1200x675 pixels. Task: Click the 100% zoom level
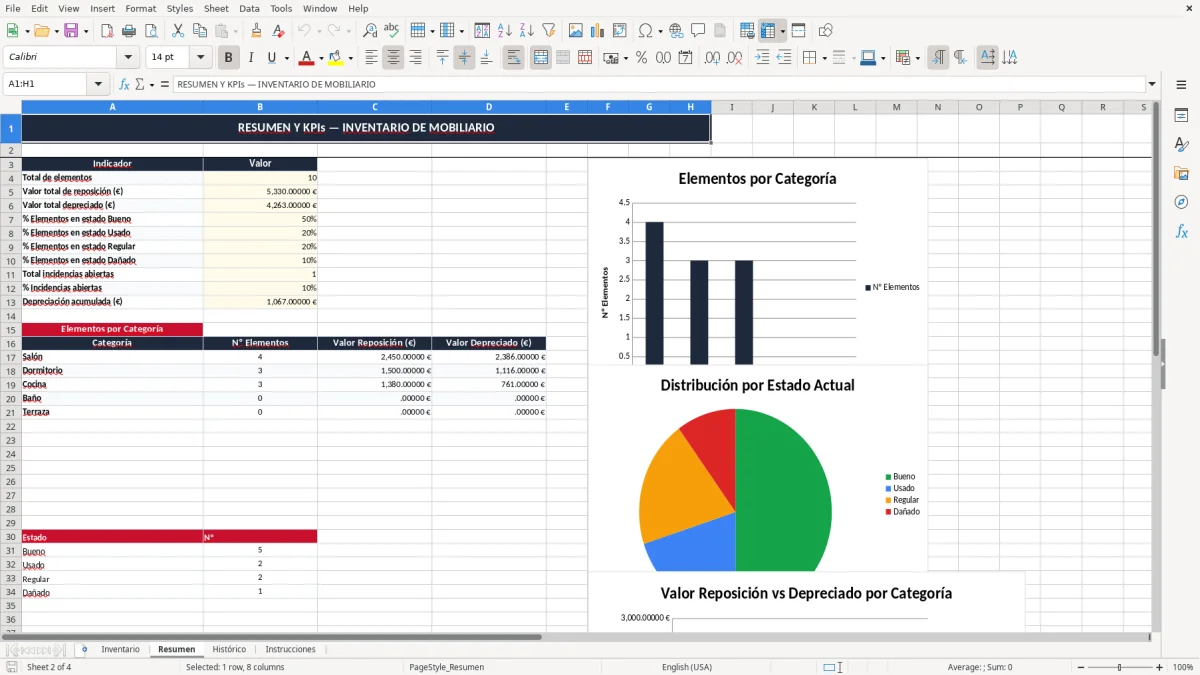1182,667
